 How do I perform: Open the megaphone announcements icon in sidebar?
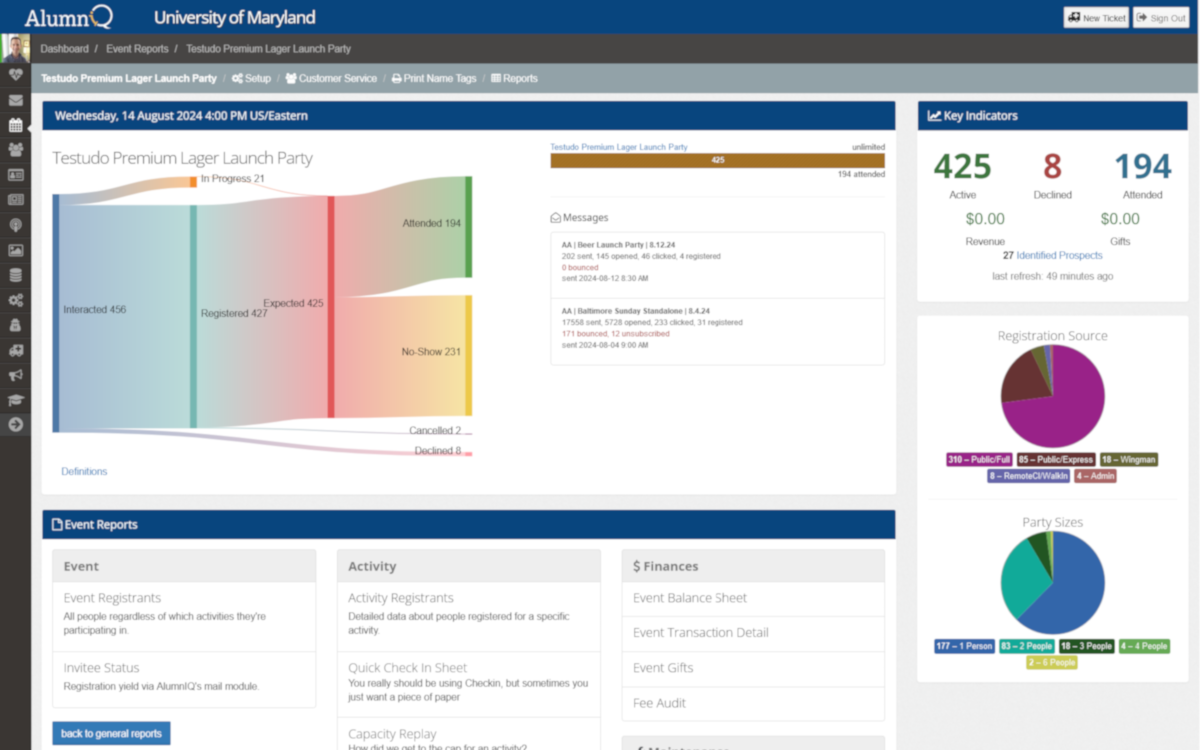tap(15, 375)
